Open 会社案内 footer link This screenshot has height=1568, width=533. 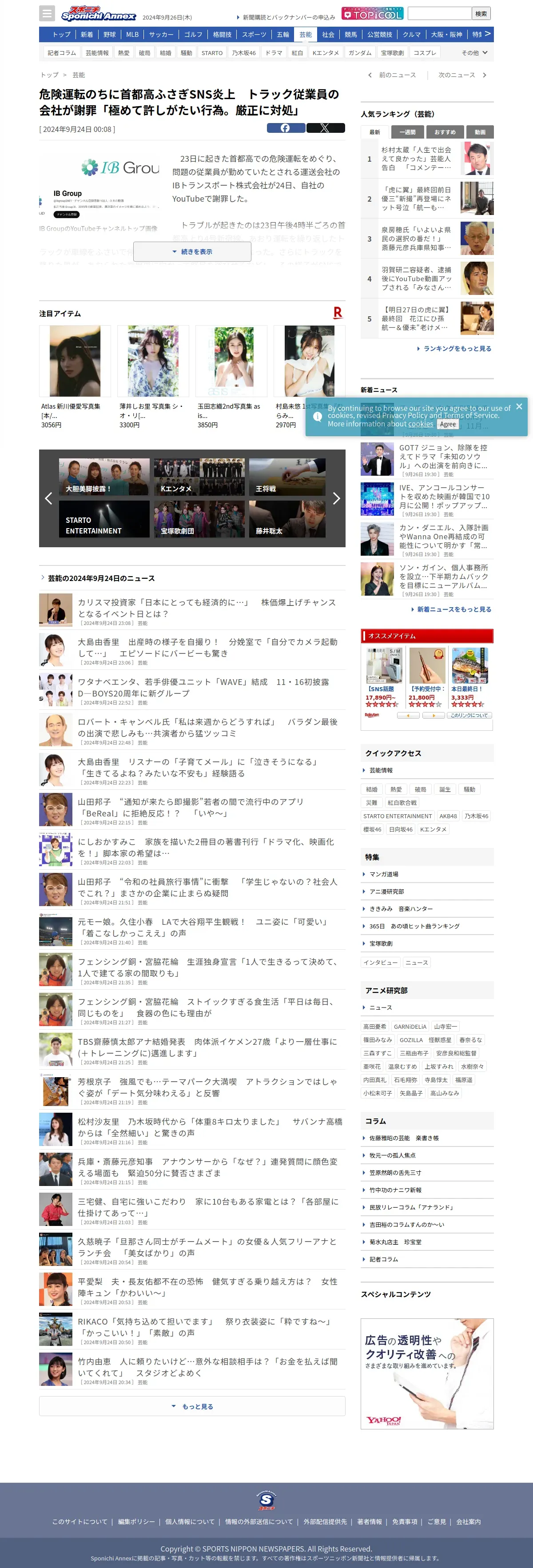tap(469, 1521)
